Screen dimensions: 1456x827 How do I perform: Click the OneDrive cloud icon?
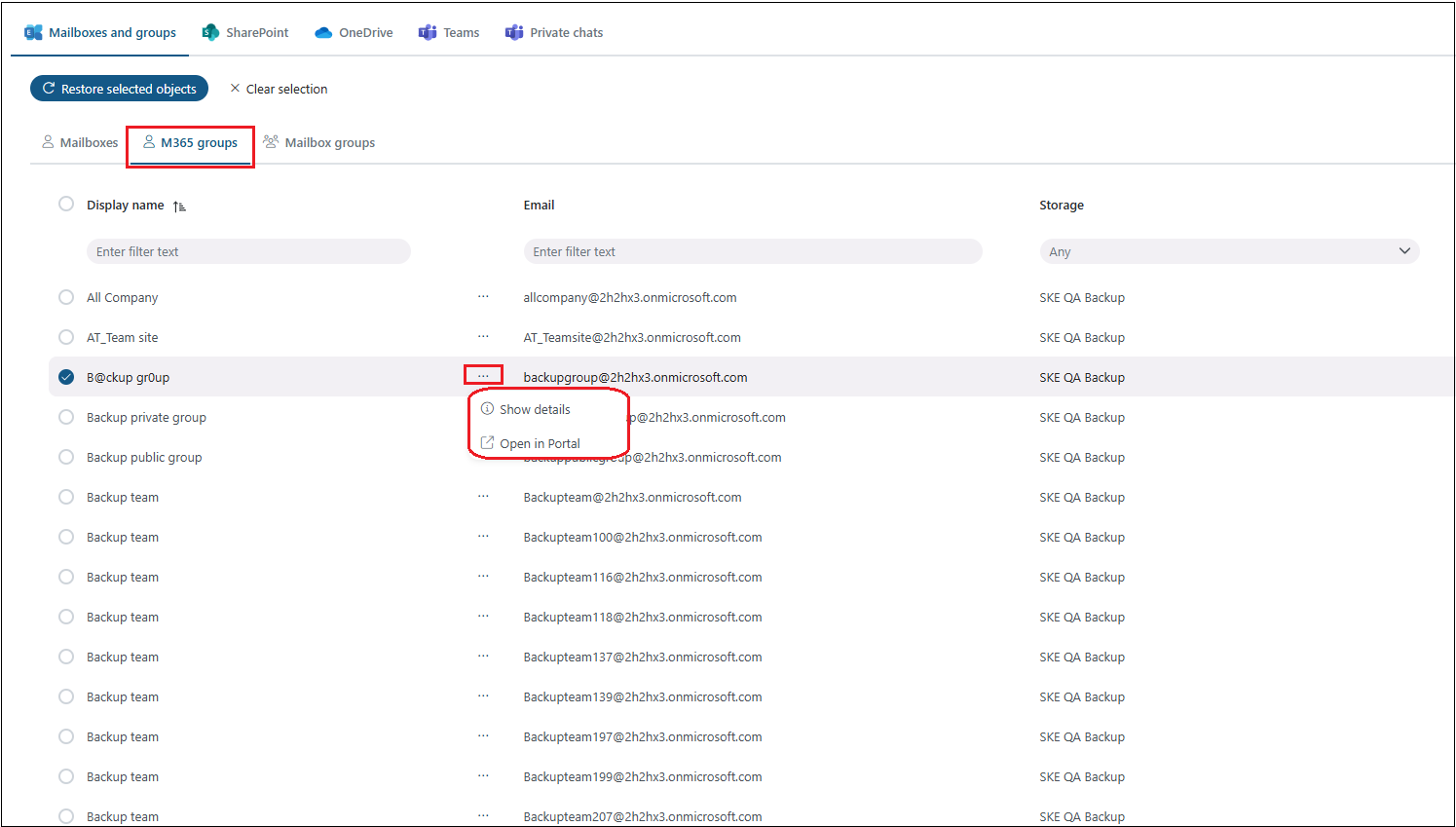click(x=323, y=32)
